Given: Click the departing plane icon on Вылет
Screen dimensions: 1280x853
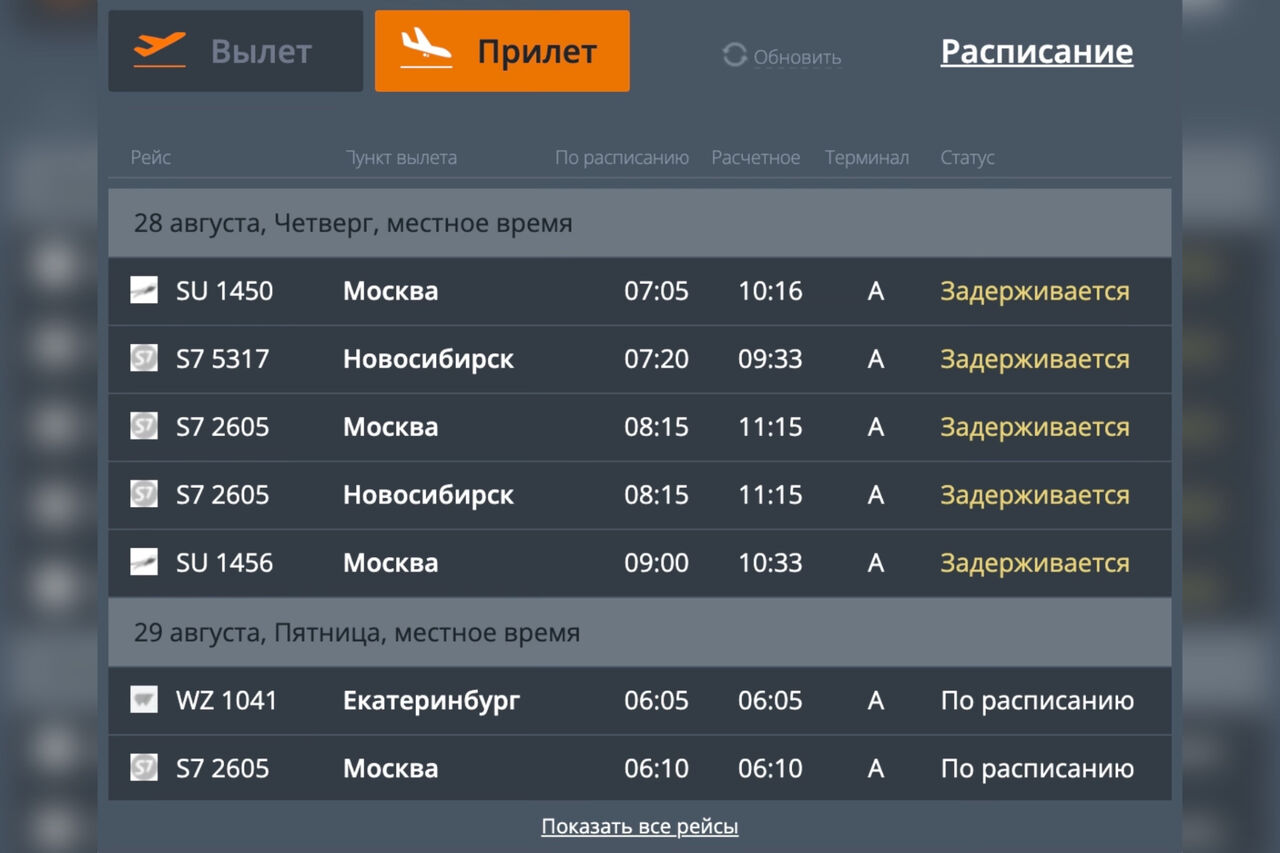Looking at the screenshot, I should click(160, 50).
